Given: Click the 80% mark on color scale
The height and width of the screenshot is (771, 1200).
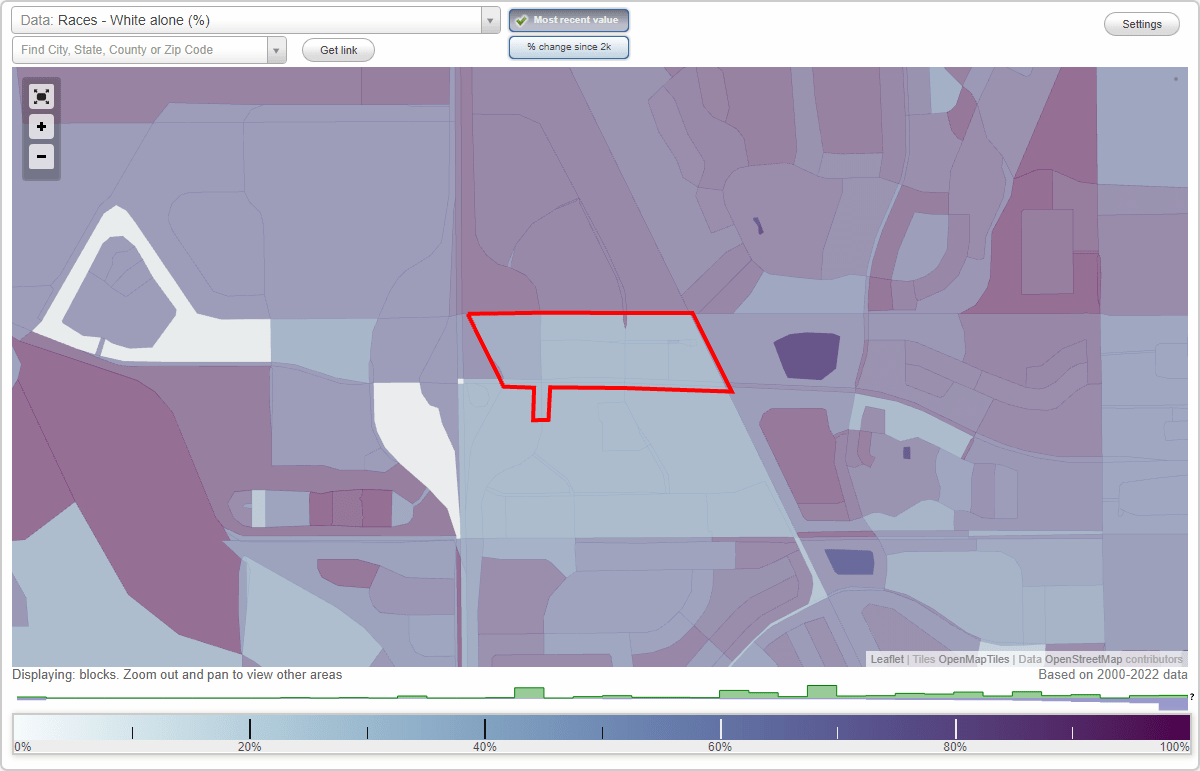Looking at the screenshot, I should pyautogui.click(x=956, y=730).
